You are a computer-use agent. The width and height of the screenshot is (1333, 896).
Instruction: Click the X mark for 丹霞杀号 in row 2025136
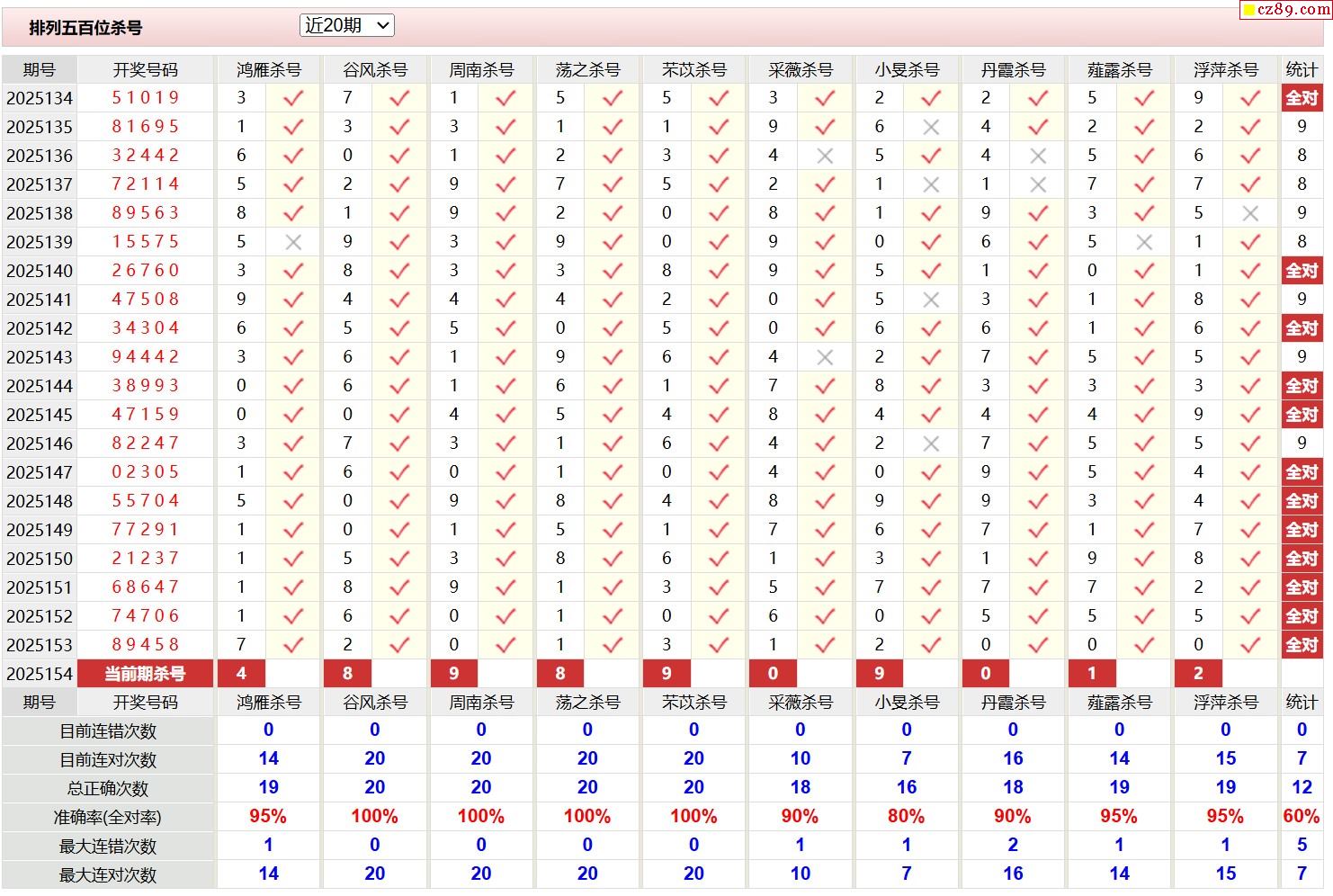click(1038, 156)
